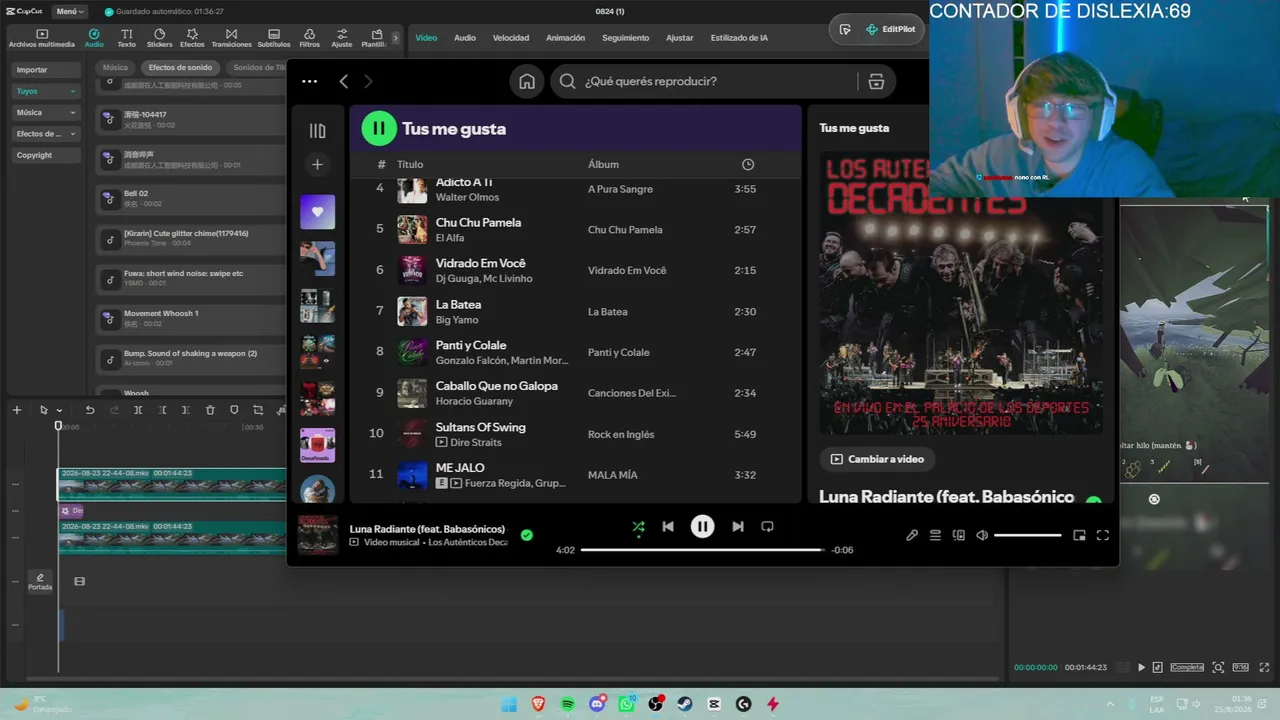Toggle shuffle in Spotify player
The image size is (1280, 720).
638,527
